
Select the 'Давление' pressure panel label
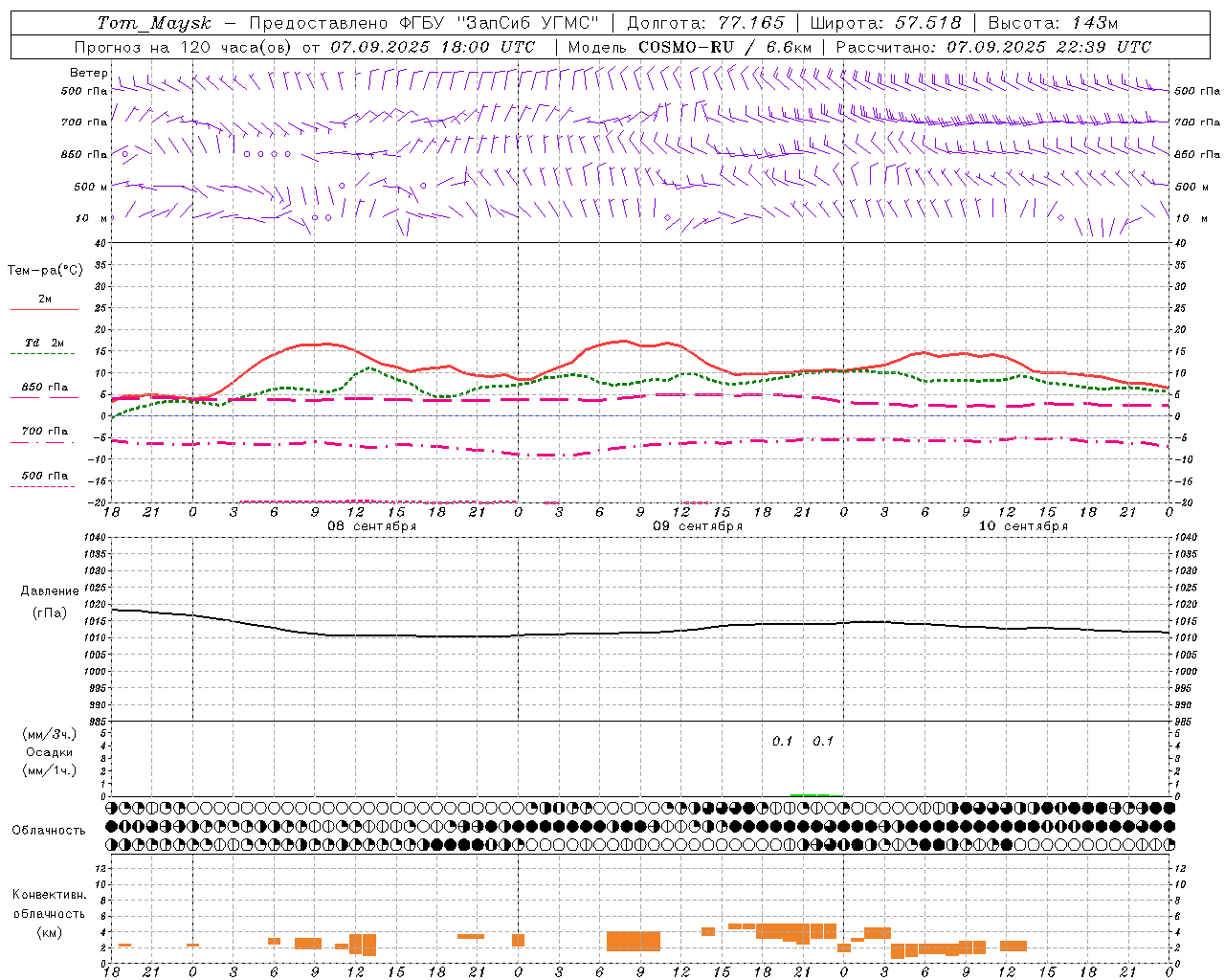[x=50, y=591]
